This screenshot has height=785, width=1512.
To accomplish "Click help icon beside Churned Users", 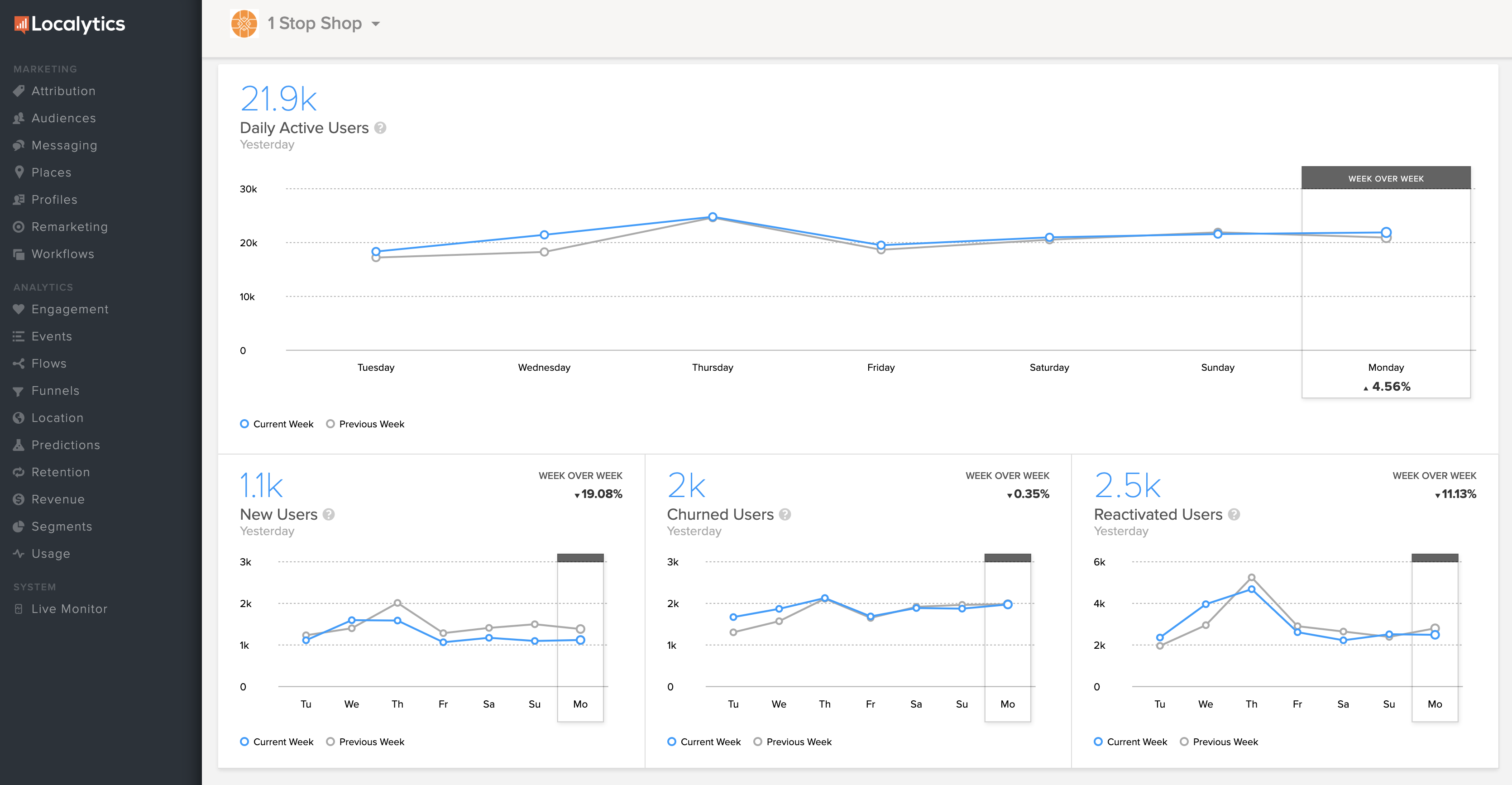I will pos(785,515).
